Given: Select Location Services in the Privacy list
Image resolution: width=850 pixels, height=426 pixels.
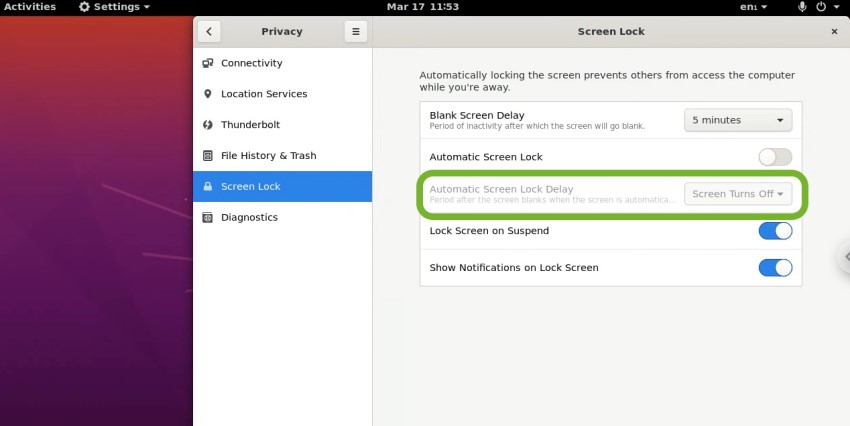Looking at the screenshot, I should coord(263,94).
